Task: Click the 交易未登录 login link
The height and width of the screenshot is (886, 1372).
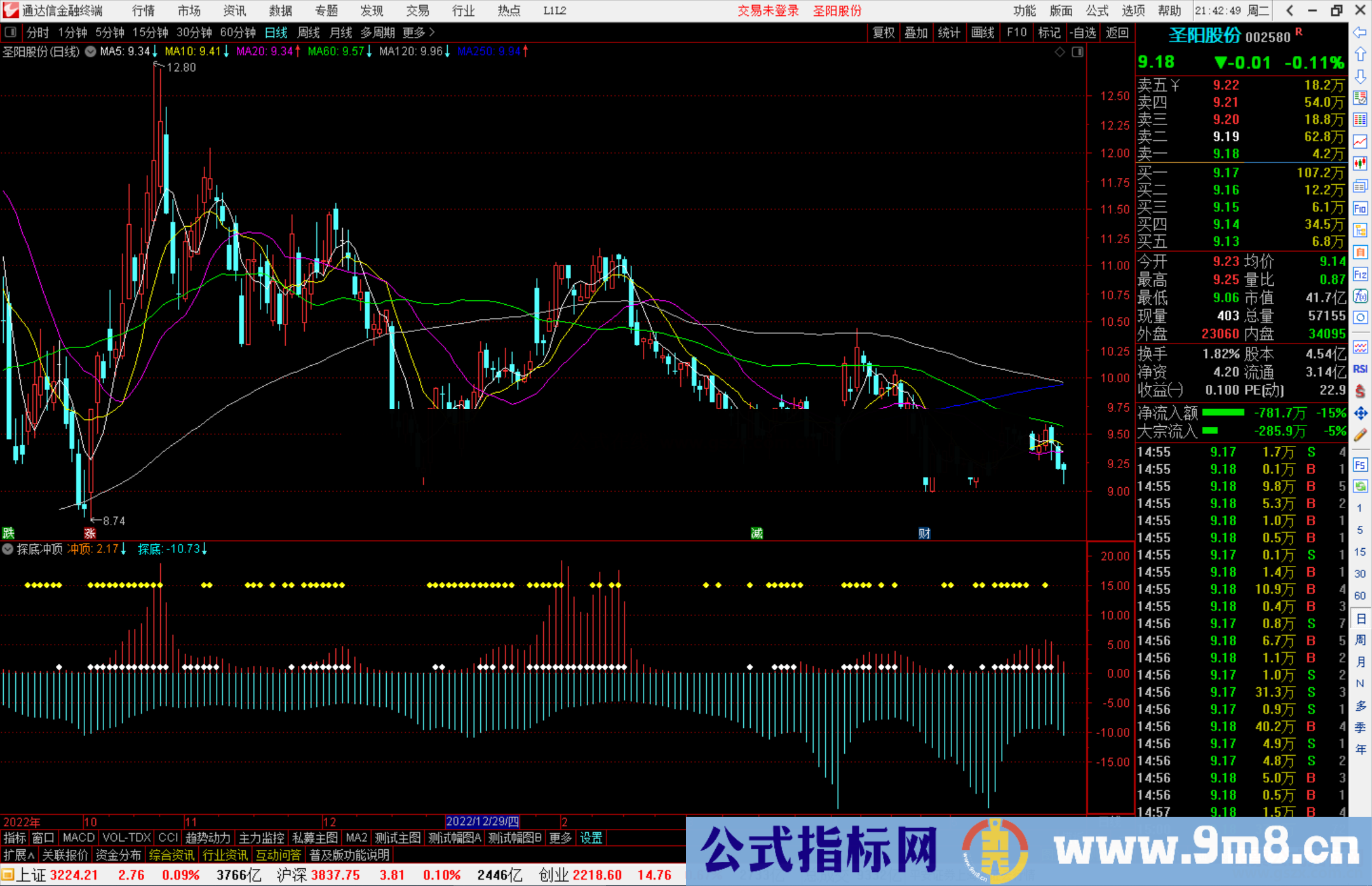Action: 768,10
